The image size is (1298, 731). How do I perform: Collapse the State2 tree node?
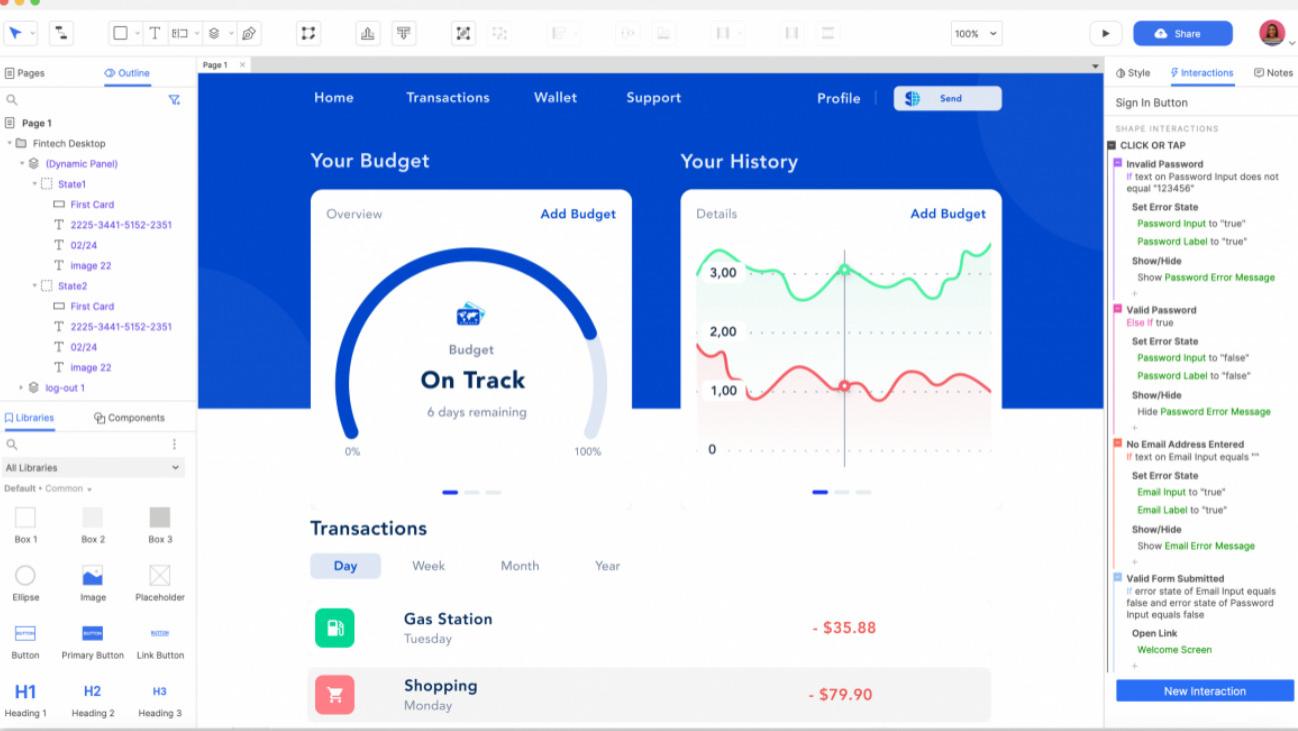(x=35, y=286)
